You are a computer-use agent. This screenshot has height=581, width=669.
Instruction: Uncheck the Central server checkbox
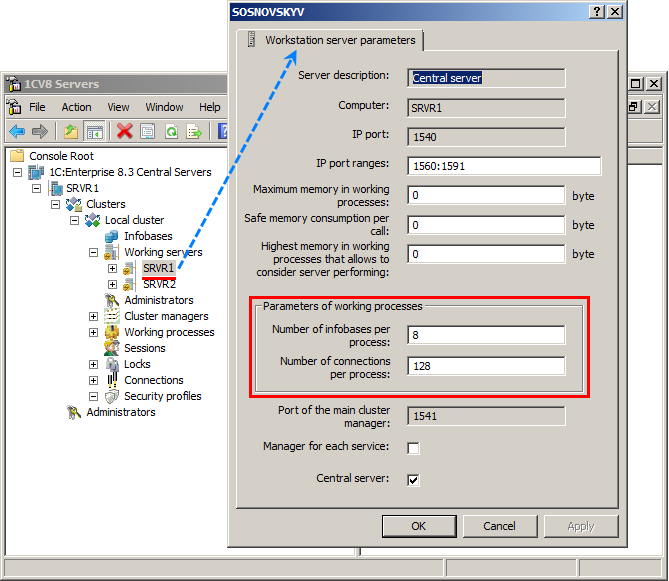tap(413, 480)
